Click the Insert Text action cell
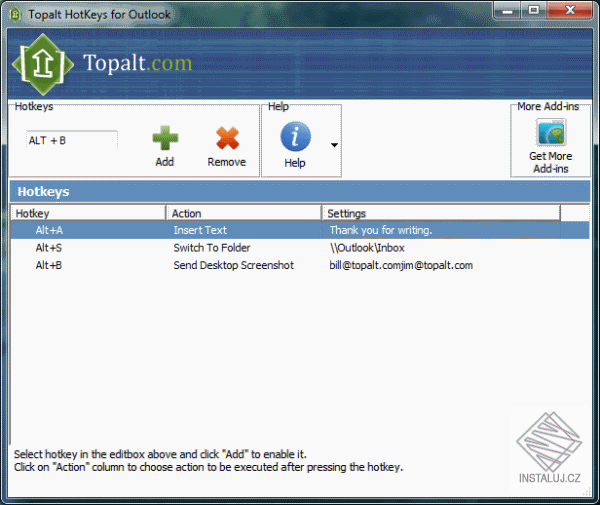The width and height of the screenshot is (600, 505). (200, 230)
